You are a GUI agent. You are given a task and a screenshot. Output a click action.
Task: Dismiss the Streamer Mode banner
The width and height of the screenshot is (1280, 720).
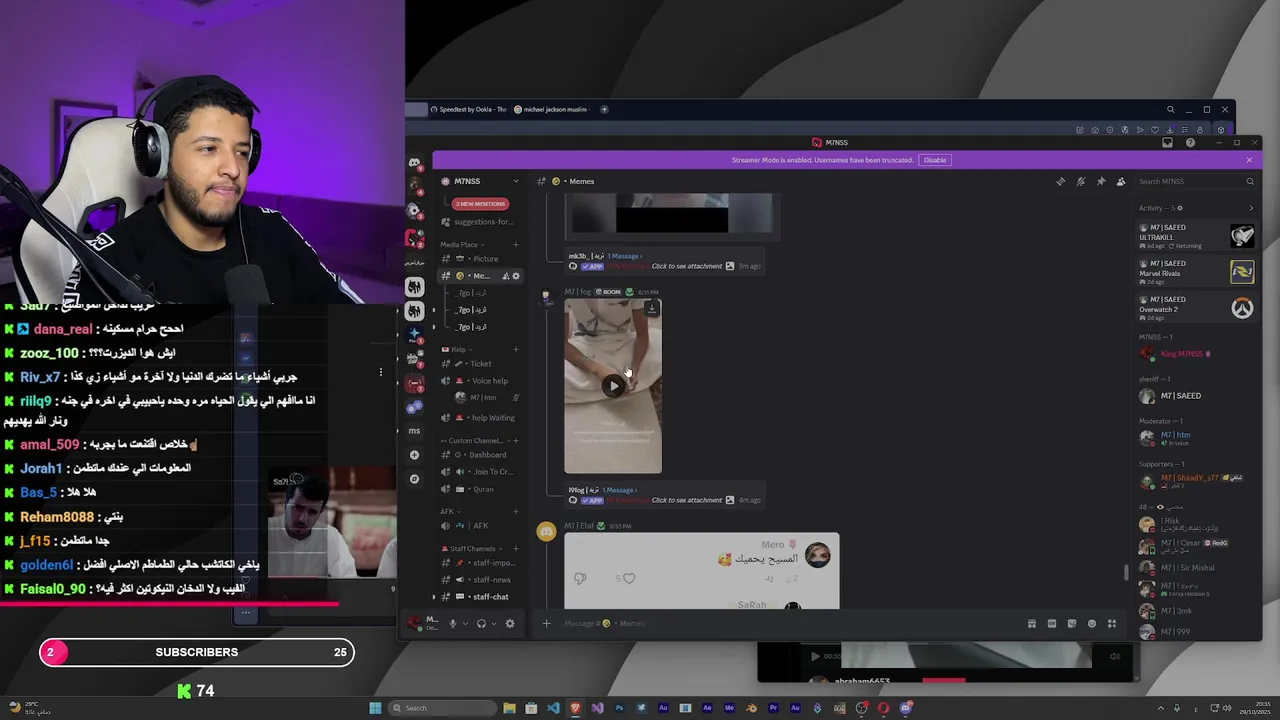pos(1249,160)
